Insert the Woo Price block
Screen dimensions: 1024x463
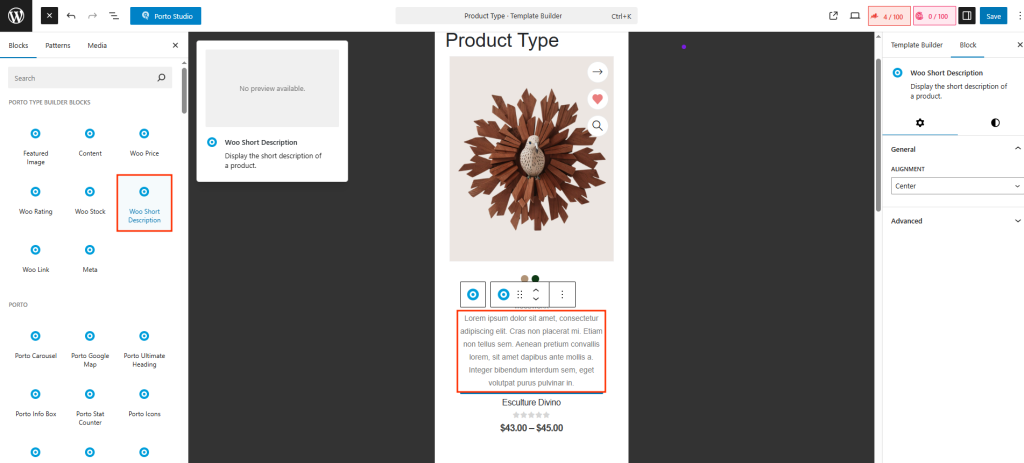pos(144,141)
